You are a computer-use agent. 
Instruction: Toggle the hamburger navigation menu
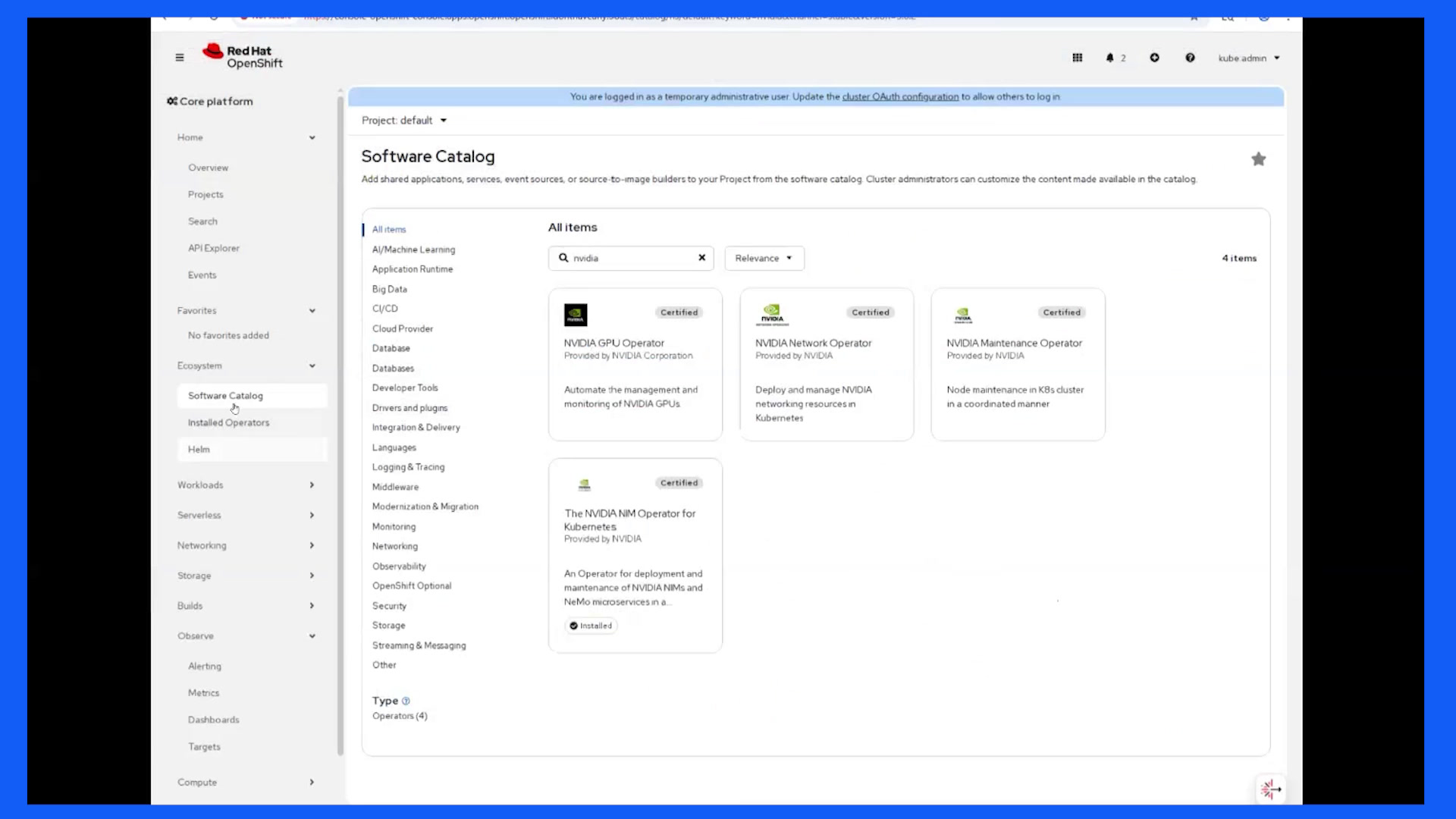(x=180, y=58)
